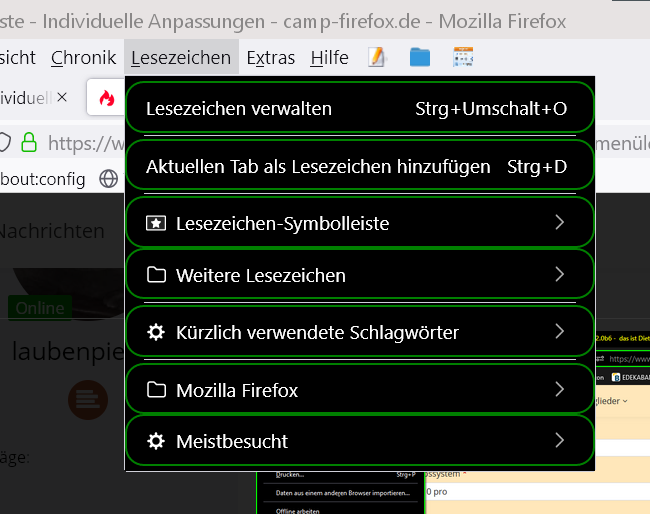Click the star icon of Lesezeichen-Symbolleiste
The image size is (650, 514).
(x=156, y=223)
